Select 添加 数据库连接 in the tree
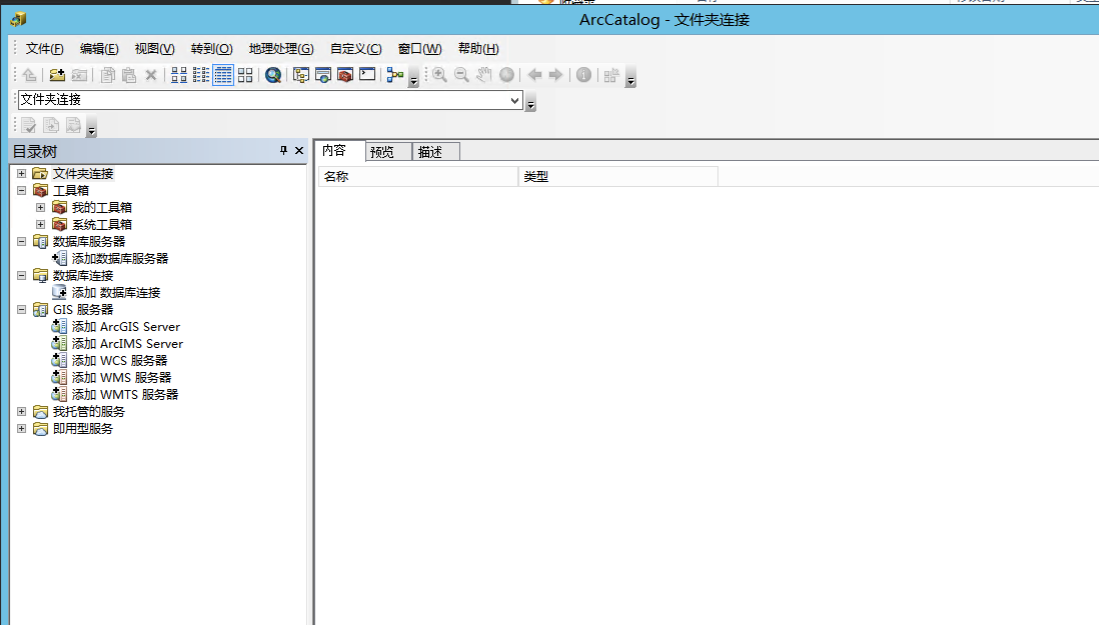 116,292
